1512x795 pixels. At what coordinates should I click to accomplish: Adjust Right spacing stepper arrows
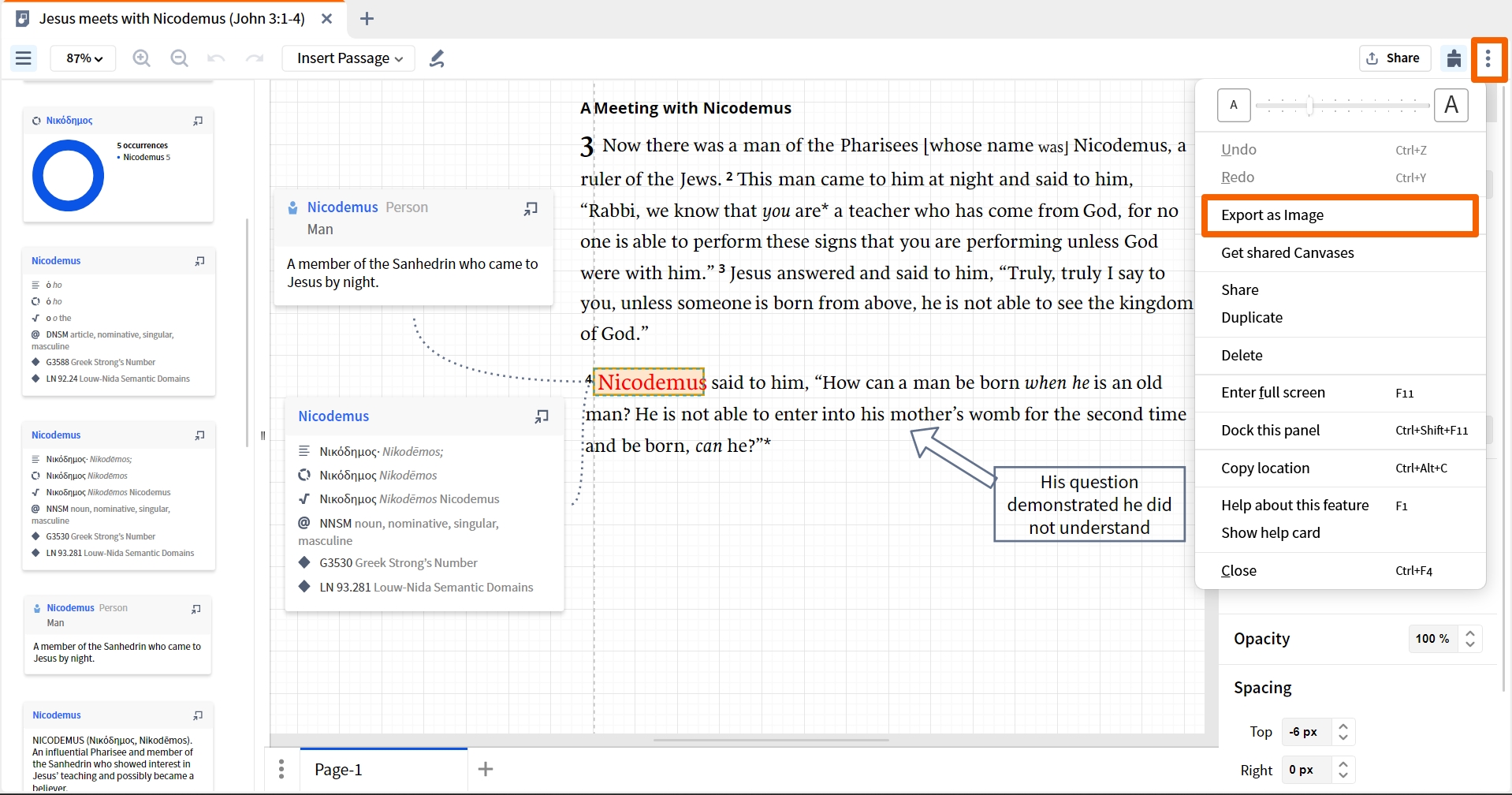[1343, 770]
